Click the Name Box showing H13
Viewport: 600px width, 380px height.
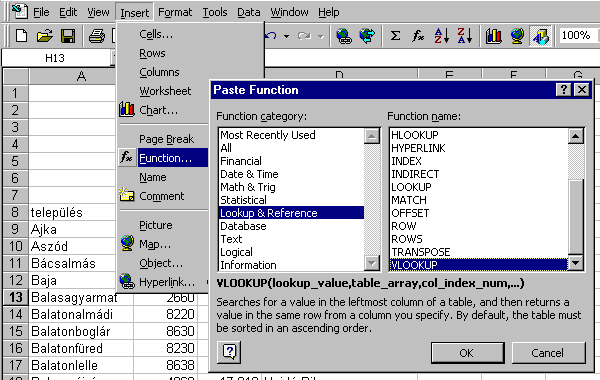coord(56,58)
